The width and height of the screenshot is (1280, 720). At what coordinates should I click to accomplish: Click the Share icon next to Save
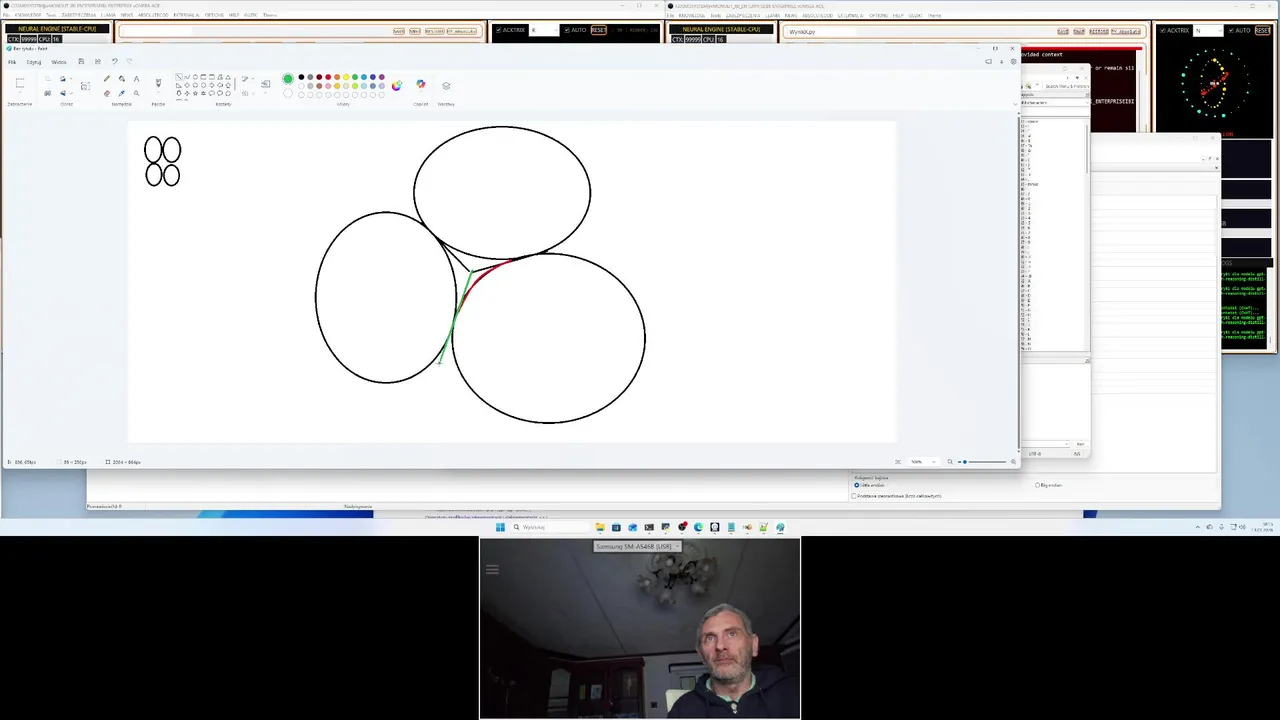97,61
